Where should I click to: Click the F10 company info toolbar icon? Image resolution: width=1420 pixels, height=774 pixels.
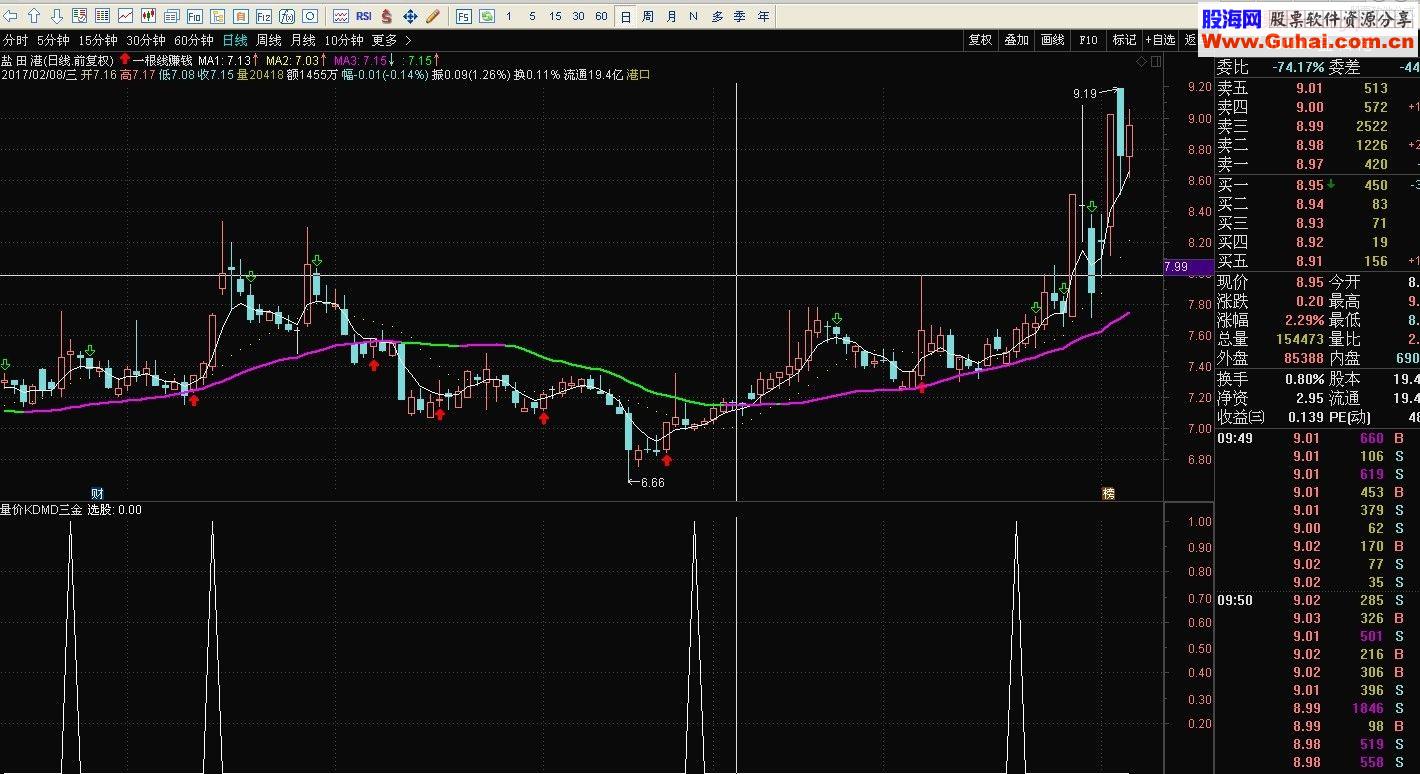(x=194, y=16)
